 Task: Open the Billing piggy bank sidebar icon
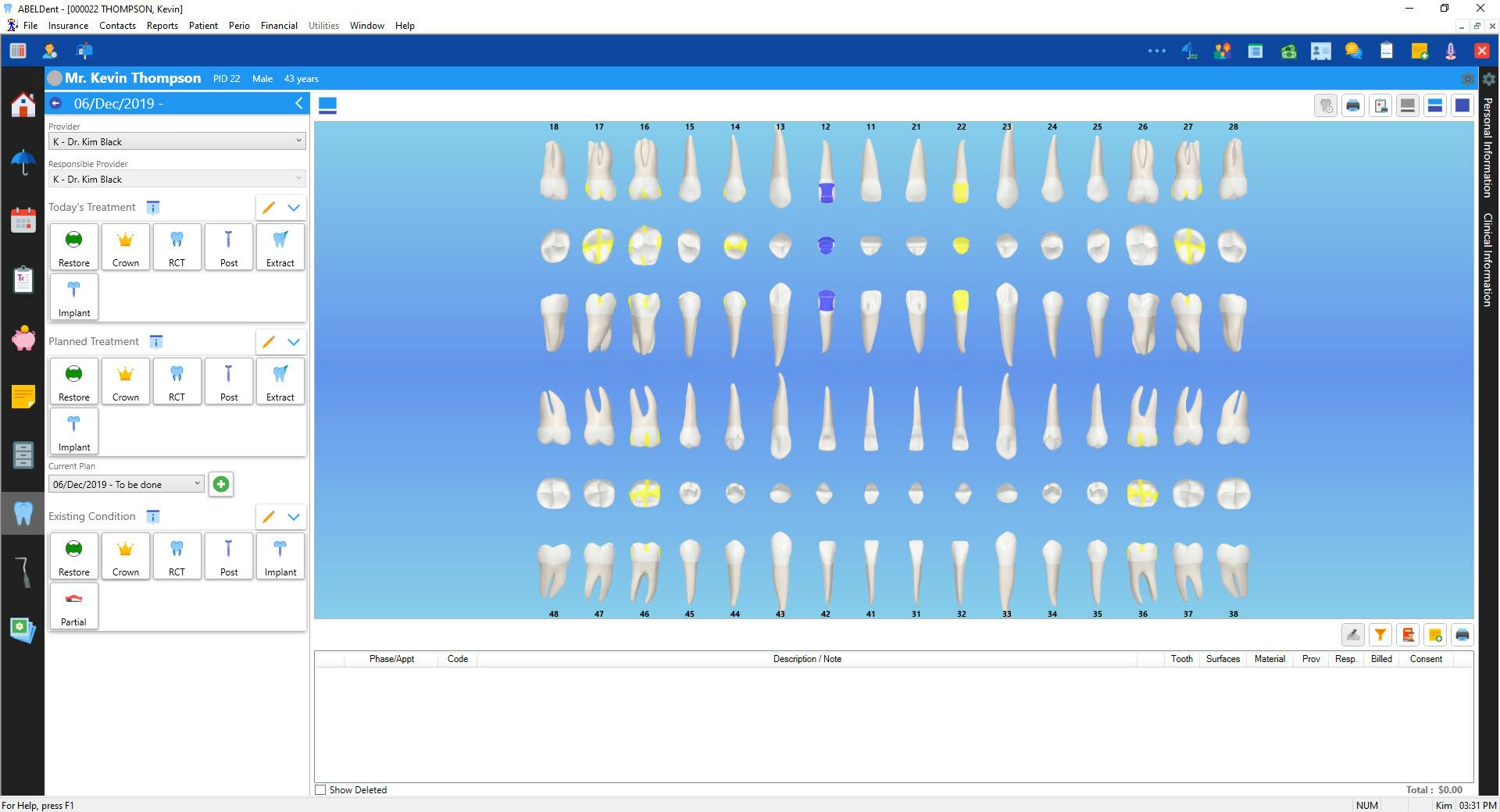(23, 339)
